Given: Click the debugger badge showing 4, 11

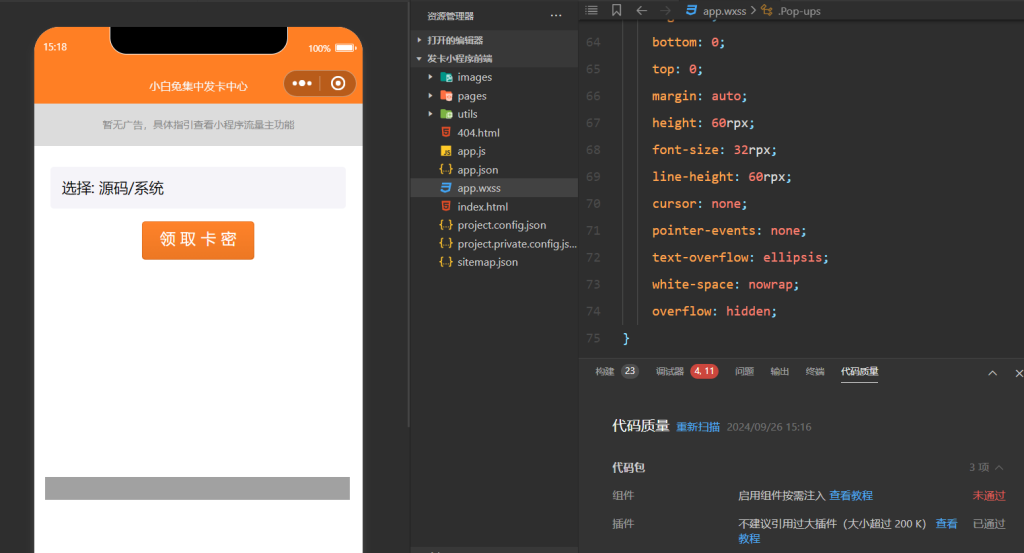Looking at the screenshot, I should pos(704,371).
